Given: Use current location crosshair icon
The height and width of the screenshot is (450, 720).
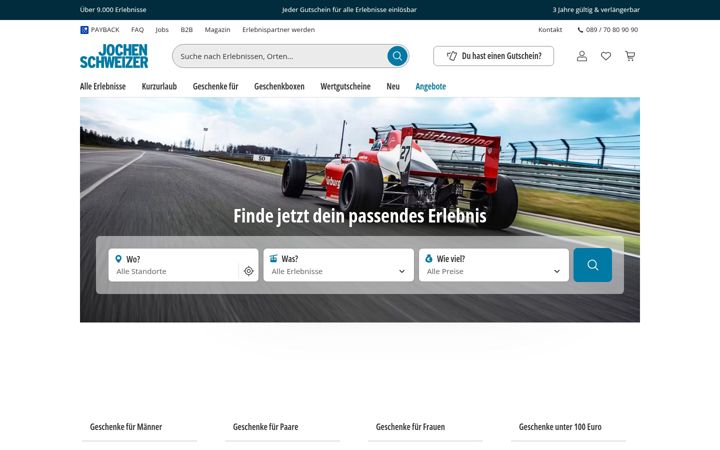Looking at the screenshot, I should tap(248, 271).
